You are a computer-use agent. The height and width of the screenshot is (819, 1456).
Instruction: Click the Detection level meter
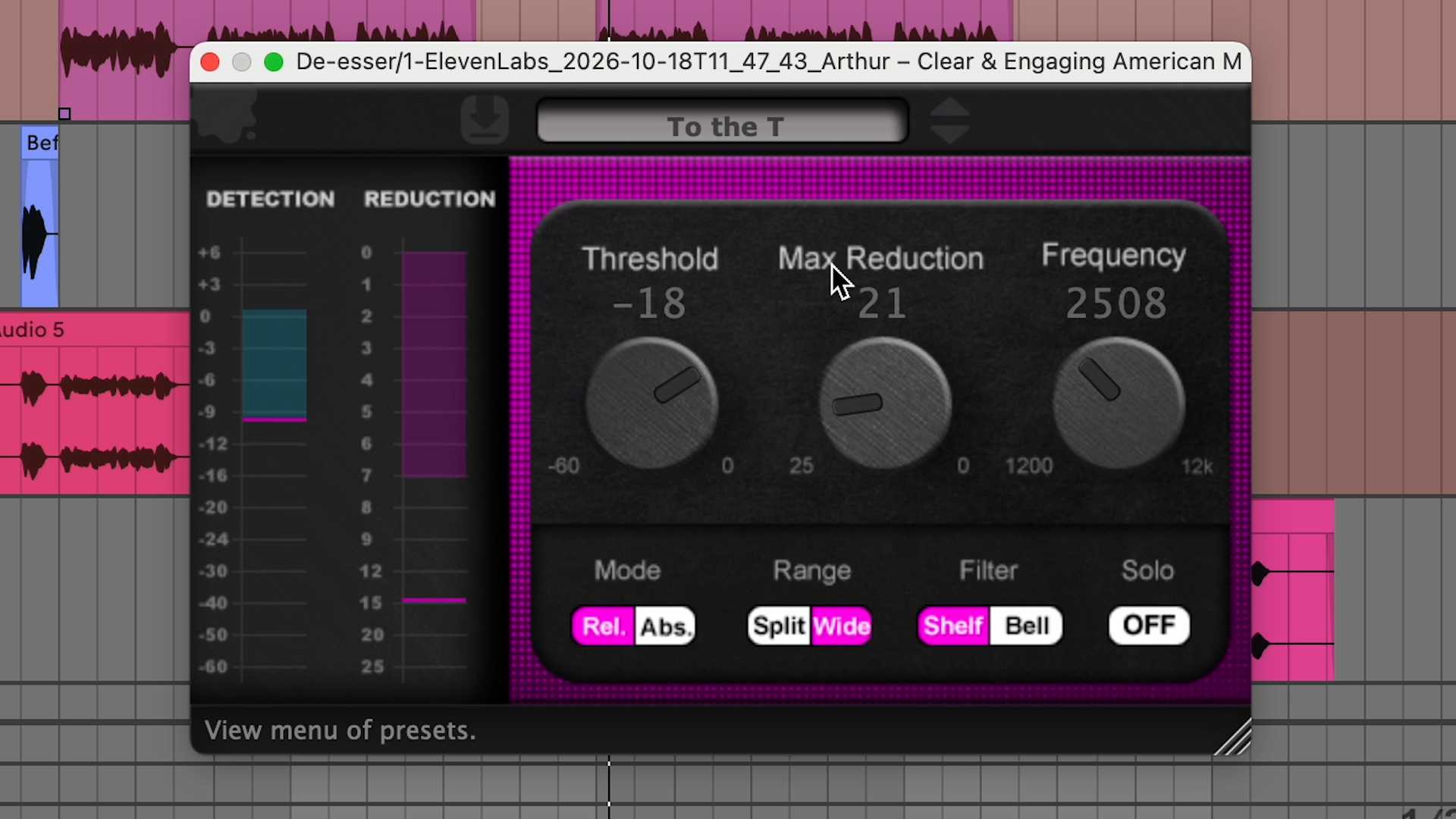coord(274,460)
